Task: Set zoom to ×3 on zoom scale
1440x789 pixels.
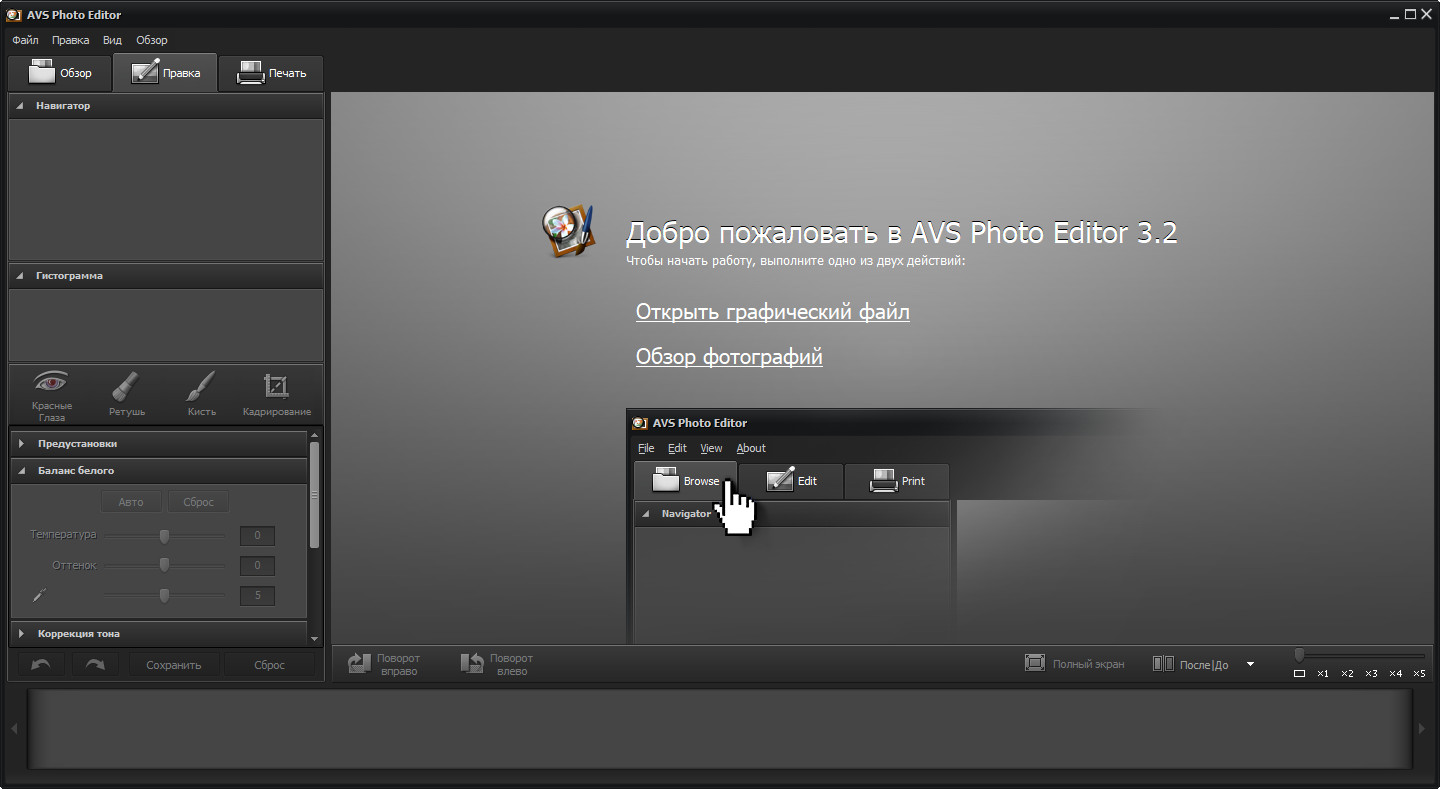Action: tap(1371, 673)
